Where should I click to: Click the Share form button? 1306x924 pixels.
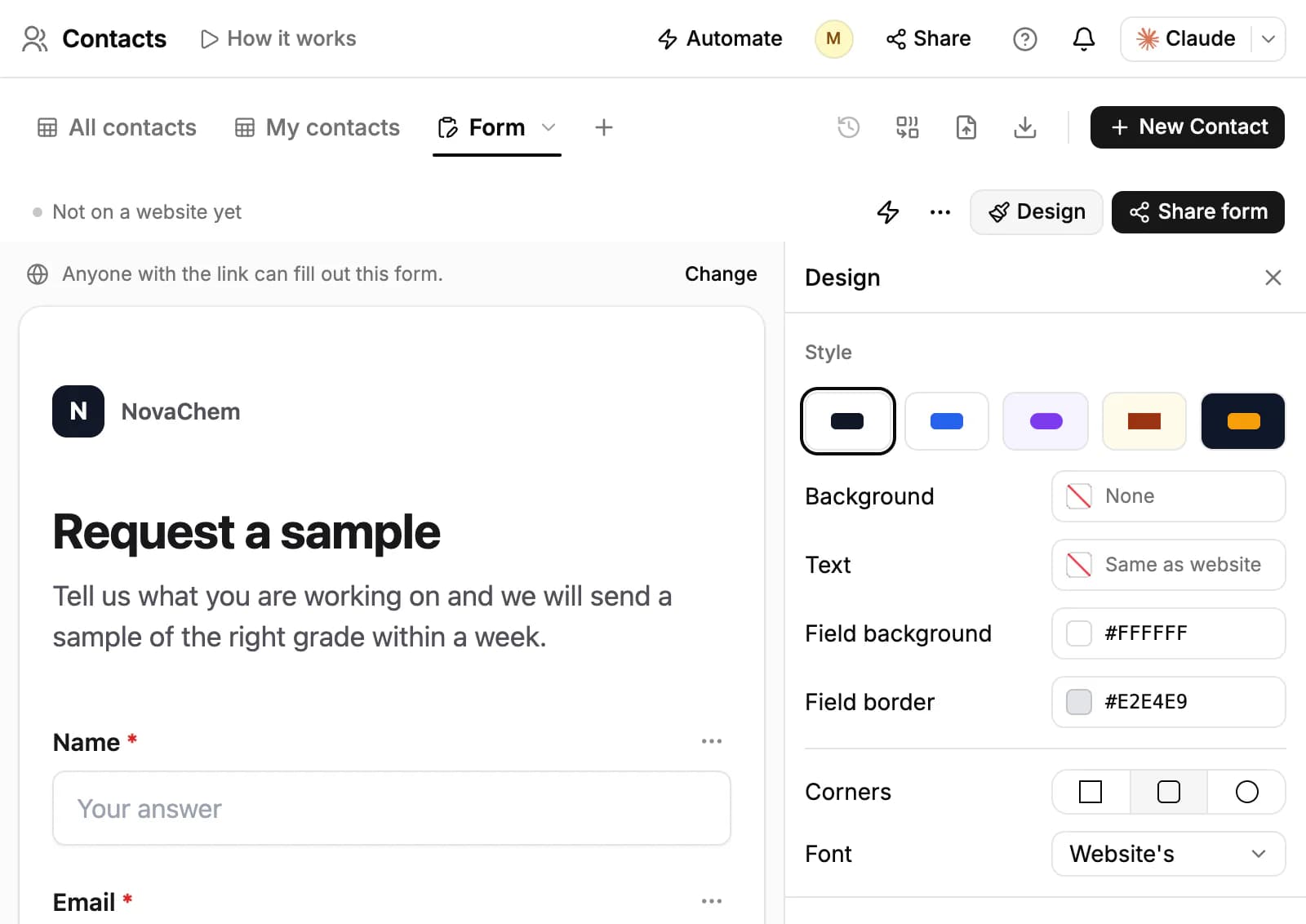(1197, 212)
